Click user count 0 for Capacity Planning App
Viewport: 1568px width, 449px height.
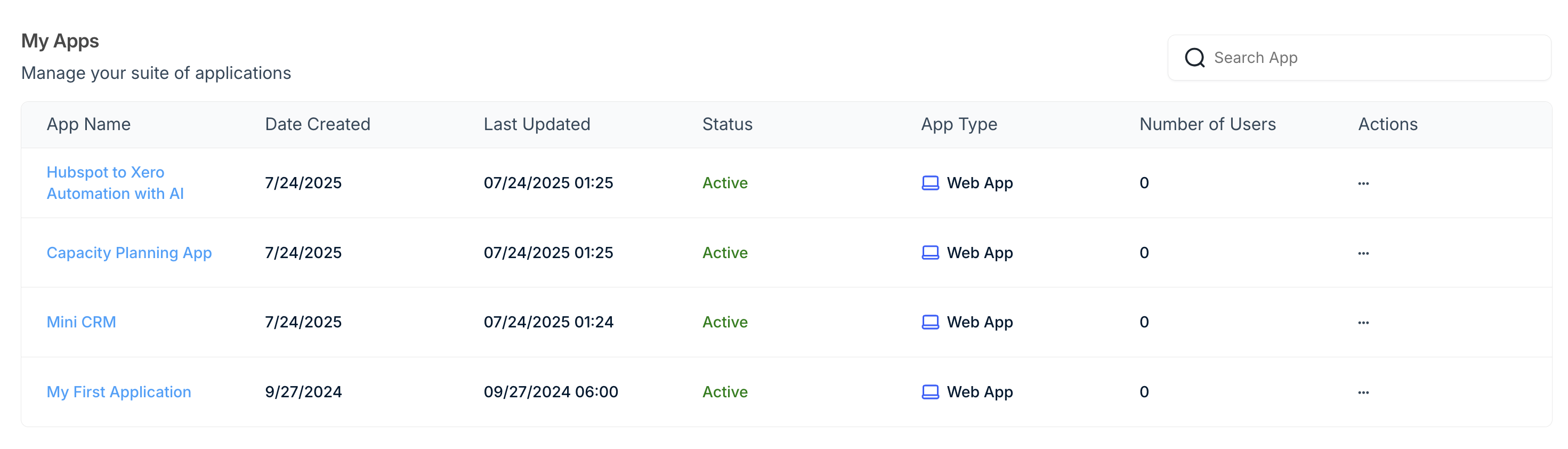[1144, 253]
